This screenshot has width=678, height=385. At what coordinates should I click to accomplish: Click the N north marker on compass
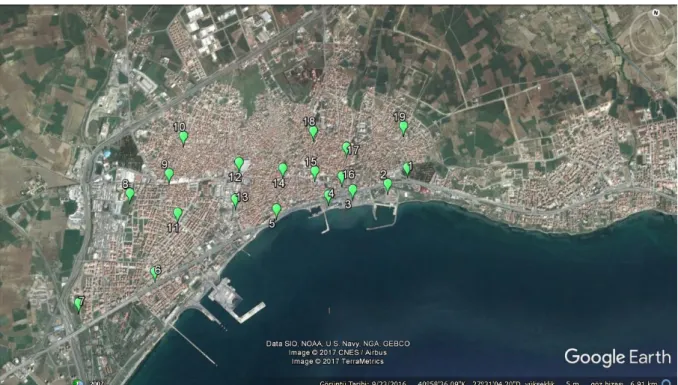[656, 13]
